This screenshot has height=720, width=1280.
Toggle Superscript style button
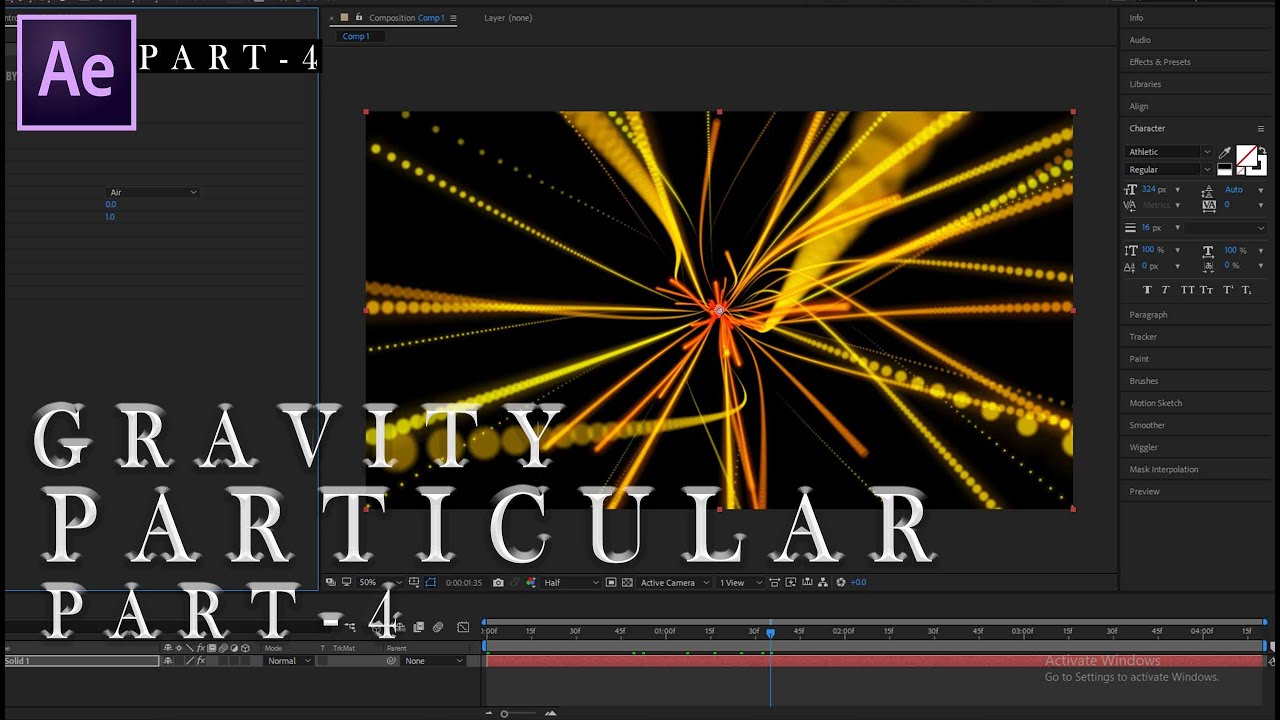[x=1228, y=290]
